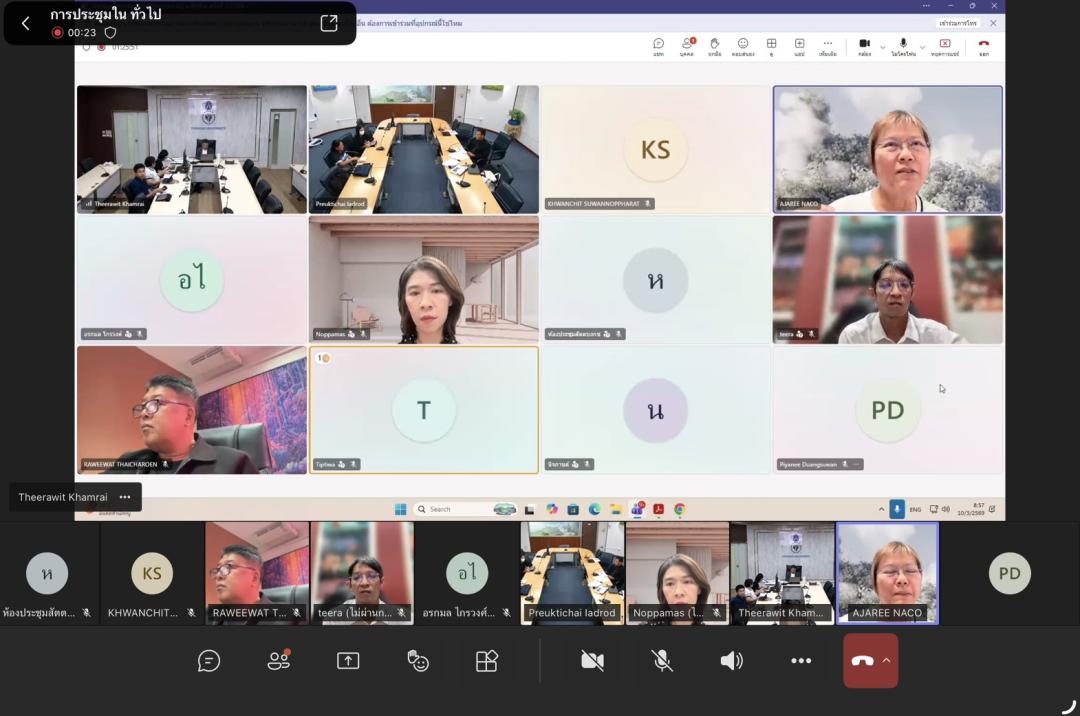Select AJAREE NACO thumbnail in participant strip
The width and height of the screenshot is (1080, 716).
coord(887,573)
